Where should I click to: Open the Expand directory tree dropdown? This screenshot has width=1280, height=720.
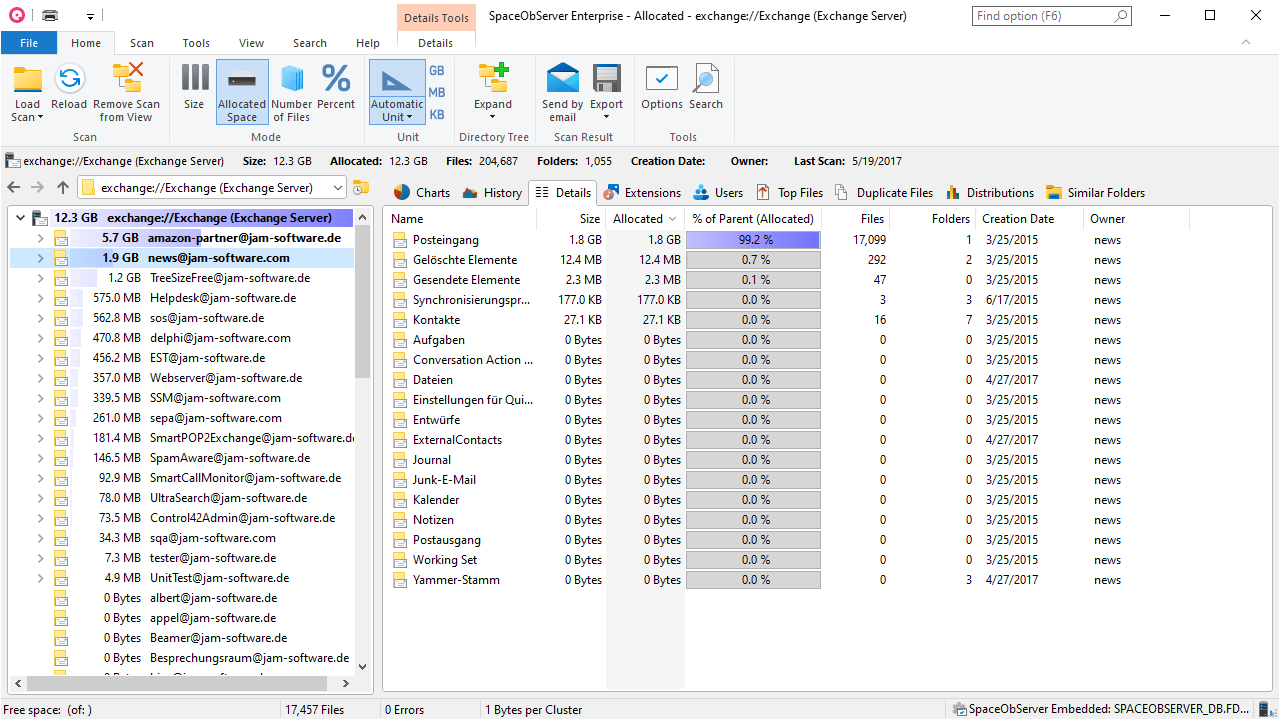tap(493, 92)
